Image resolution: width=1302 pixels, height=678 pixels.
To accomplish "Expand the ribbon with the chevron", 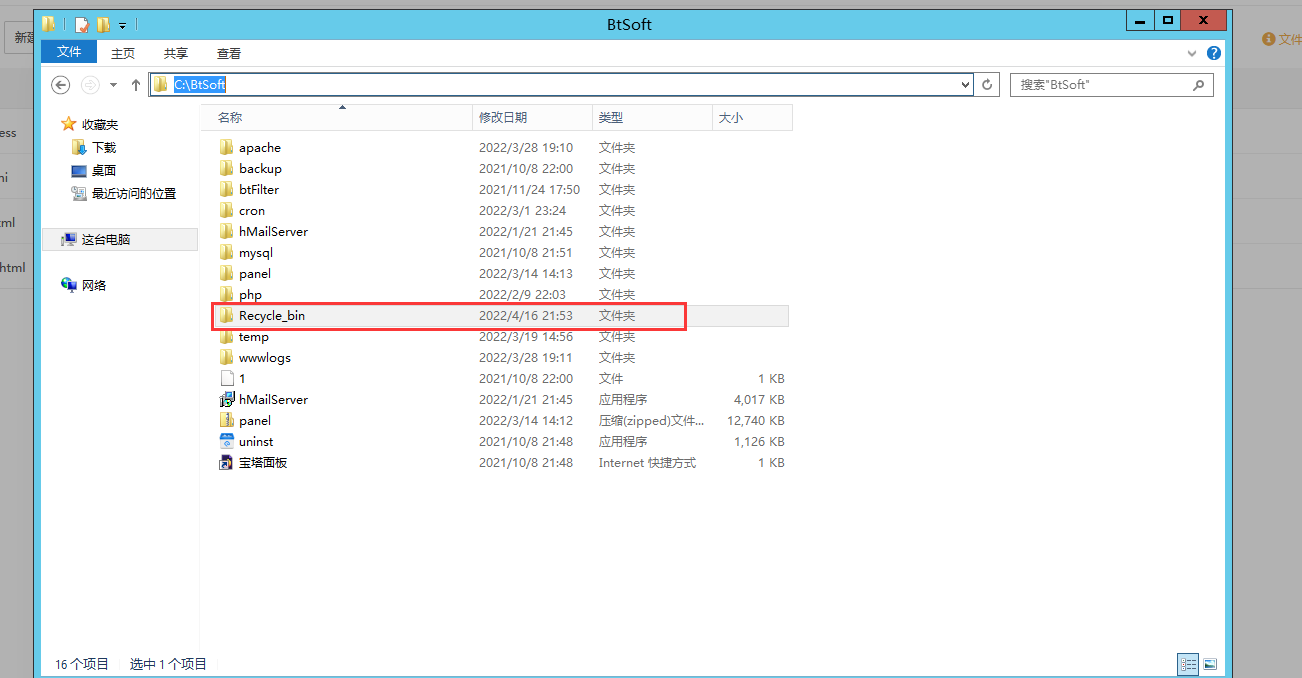I will click(x=1192, y=53).
